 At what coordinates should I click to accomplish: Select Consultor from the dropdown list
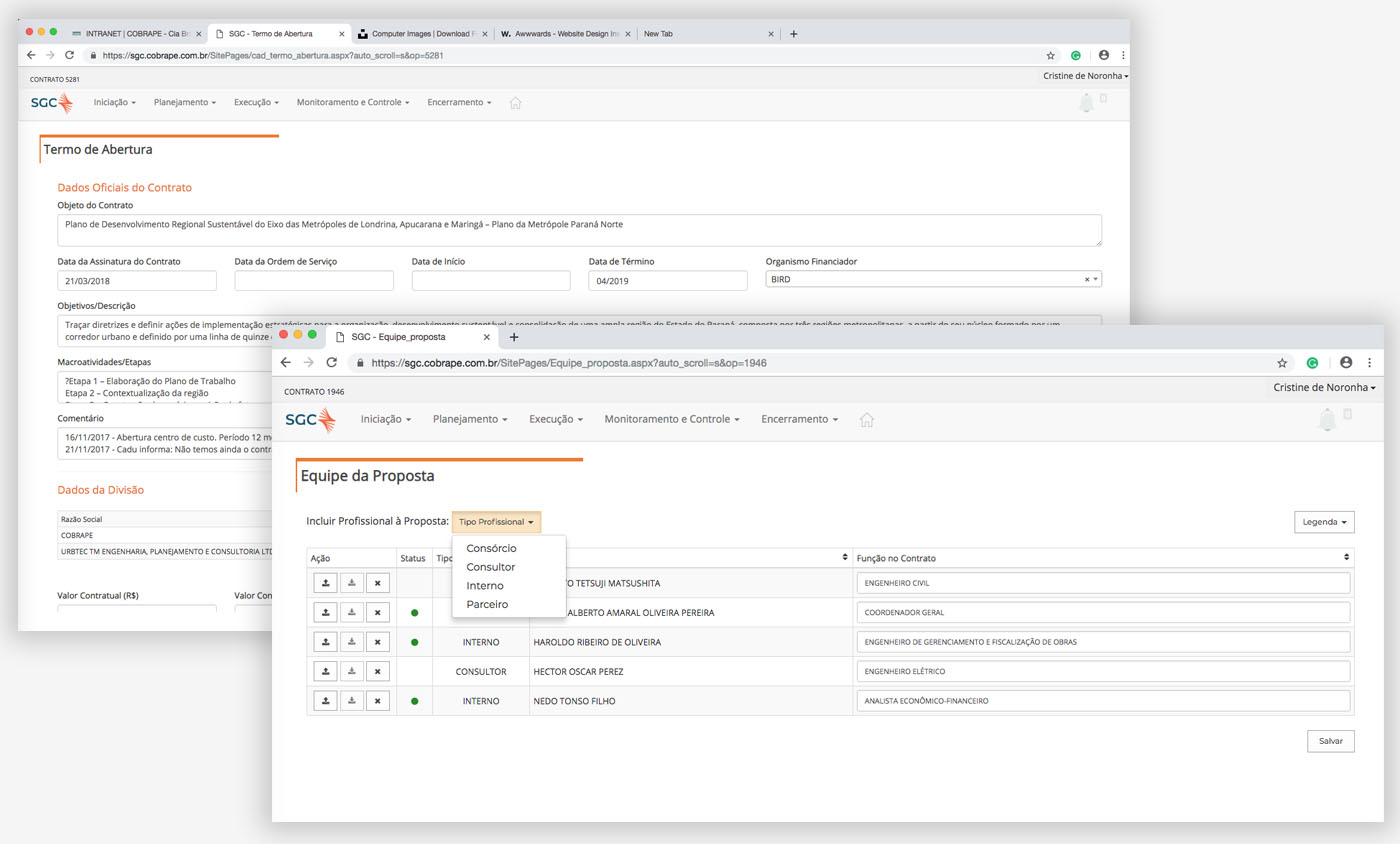click(490, 567)
